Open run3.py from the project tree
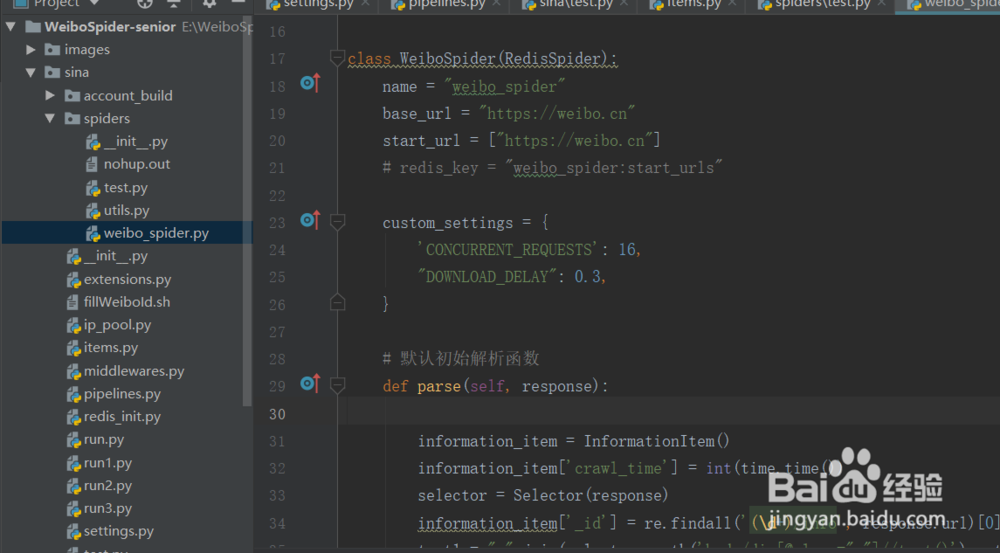This screenshot has width=1000, height=553. point(108,508)
